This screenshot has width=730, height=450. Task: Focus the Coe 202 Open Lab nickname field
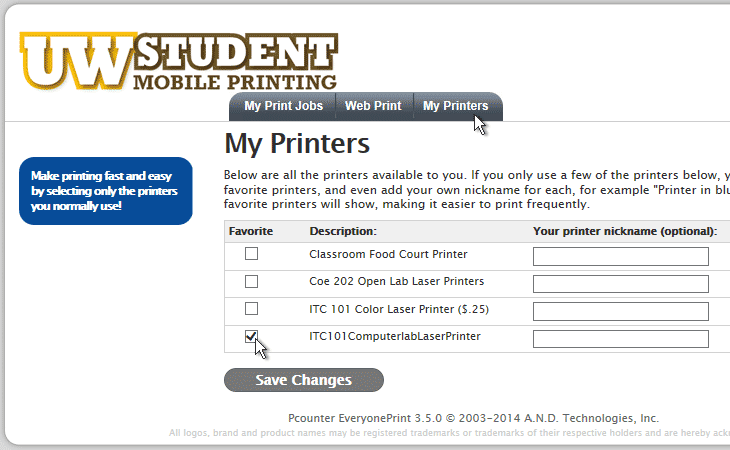click(621, 284)
